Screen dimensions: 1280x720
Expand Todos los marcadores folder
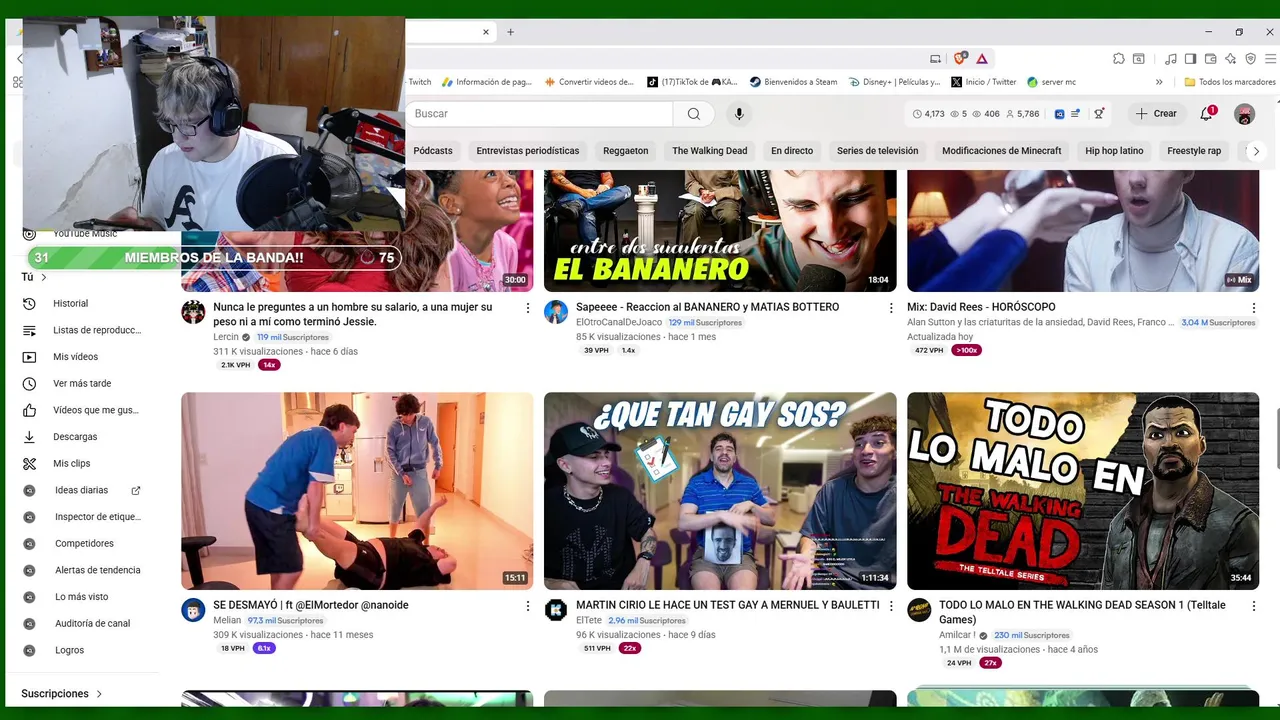point(1229,82)
